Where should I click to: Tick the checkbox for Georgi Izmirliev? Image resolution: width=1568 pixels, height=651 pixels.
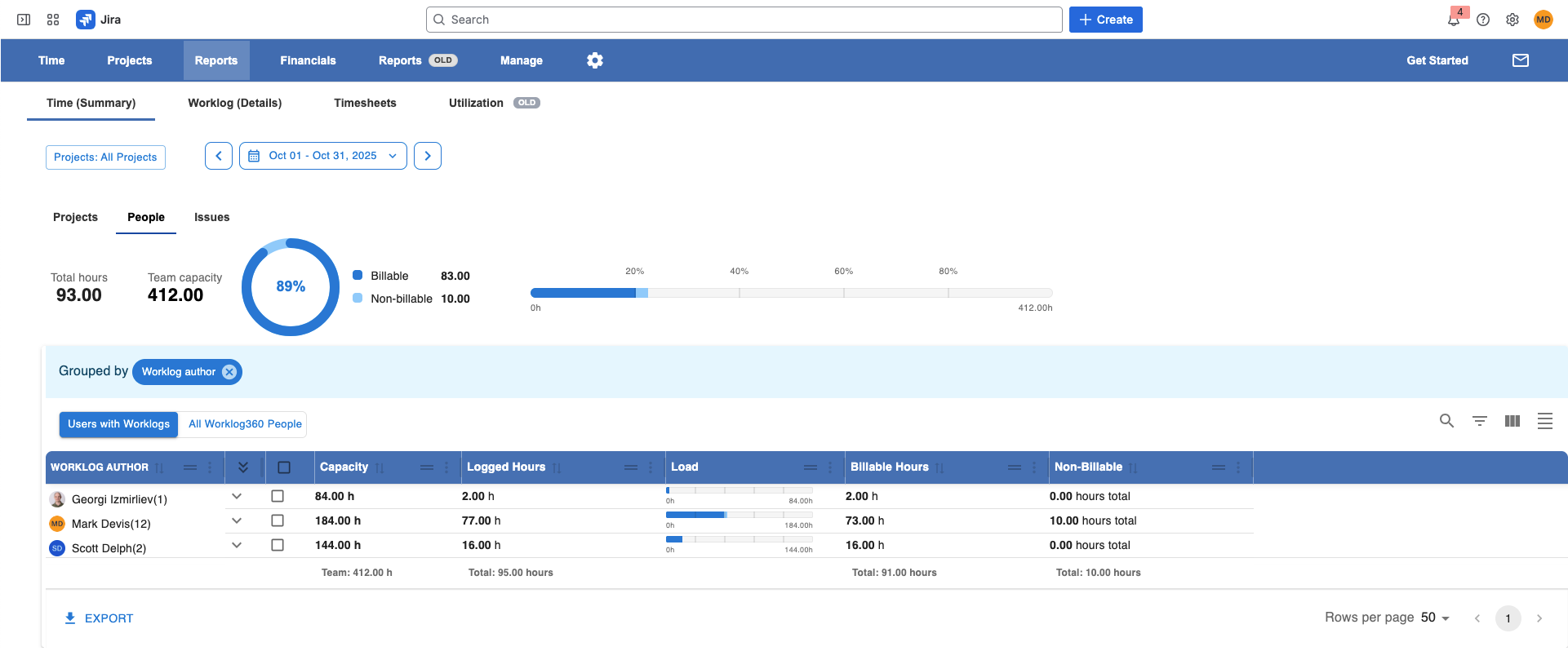(x=278, y=496)
